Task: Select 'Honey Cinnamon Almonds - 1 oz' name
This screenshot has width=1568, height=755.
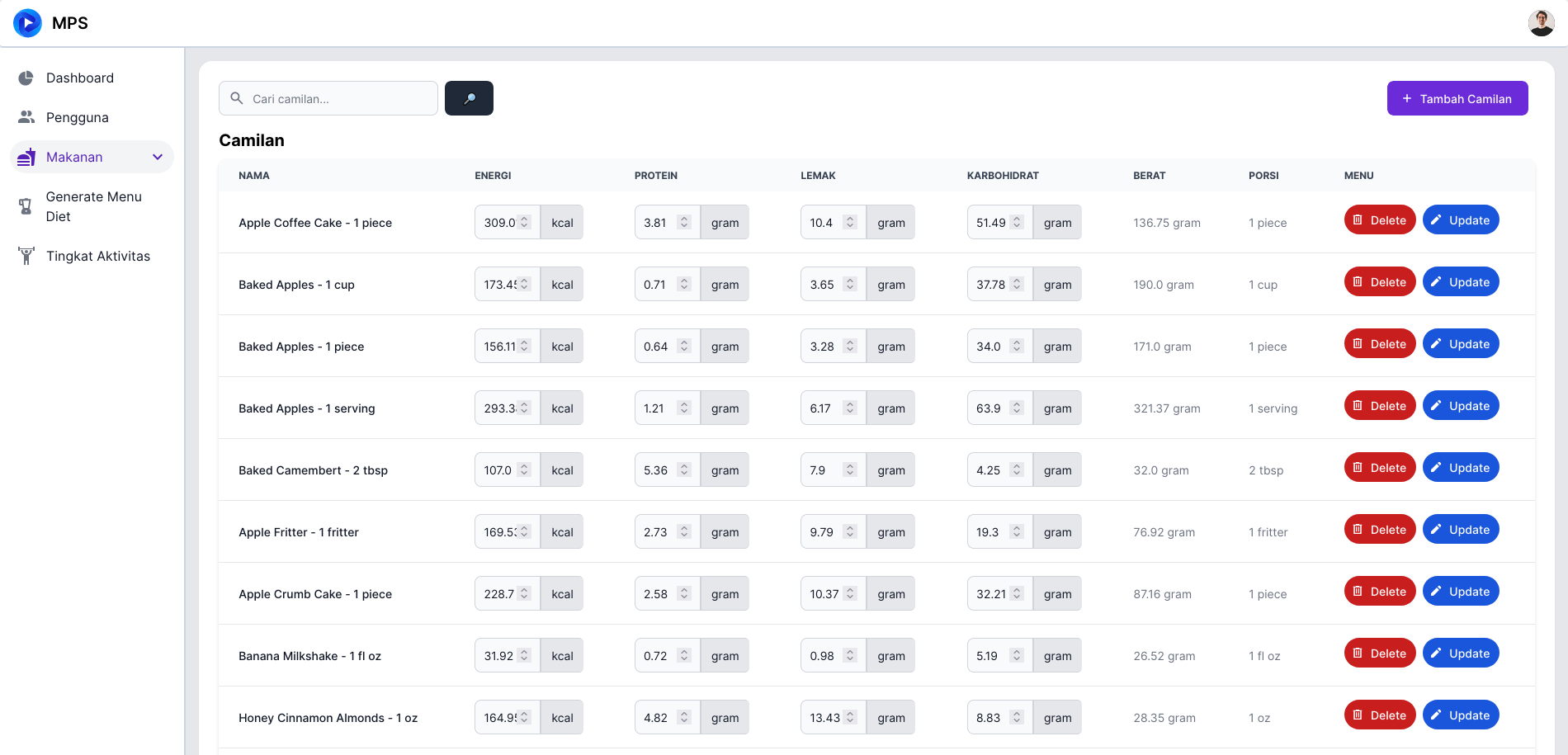Action: click(328, 718)
